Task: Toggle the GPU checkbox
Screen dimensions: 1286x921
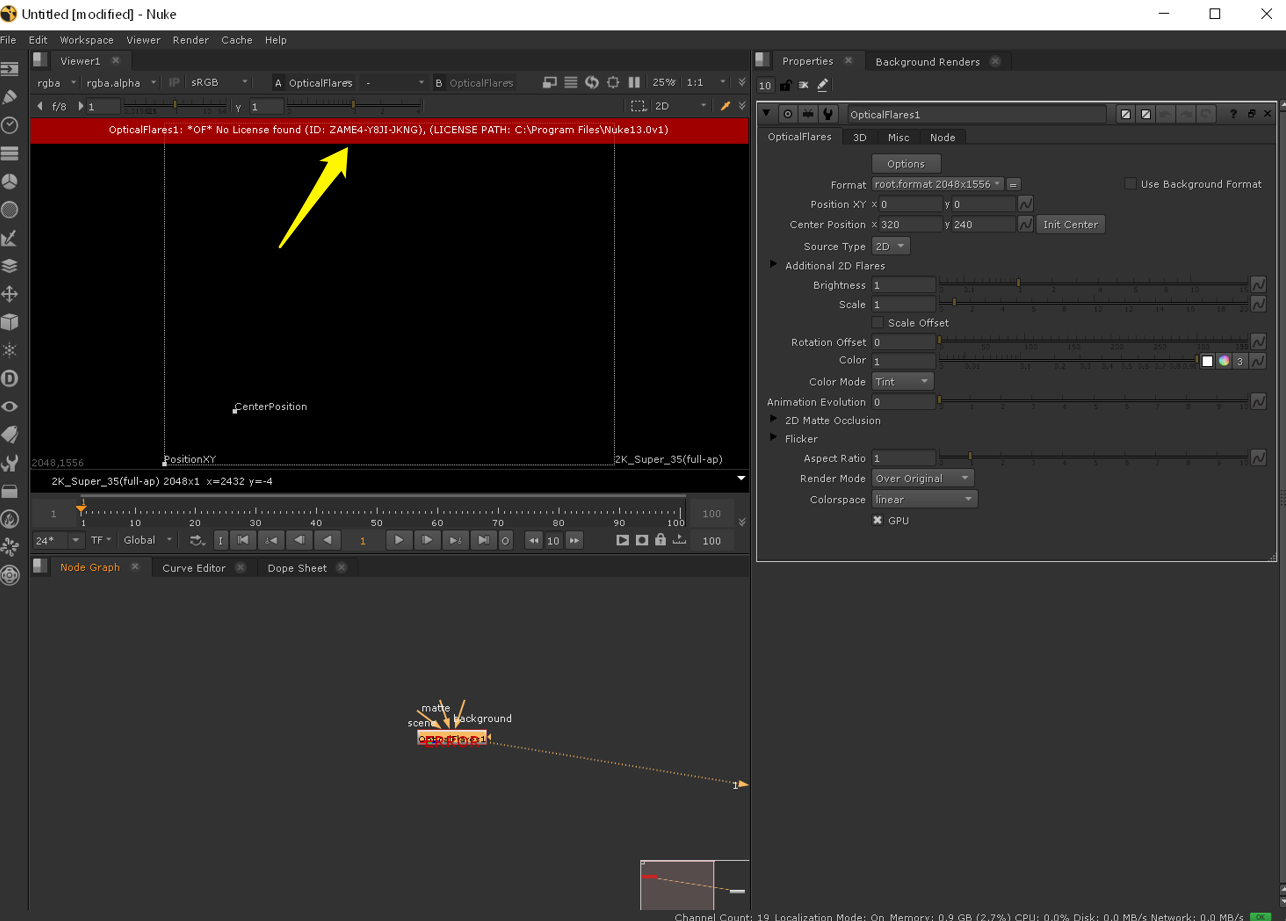Action: 877,520
